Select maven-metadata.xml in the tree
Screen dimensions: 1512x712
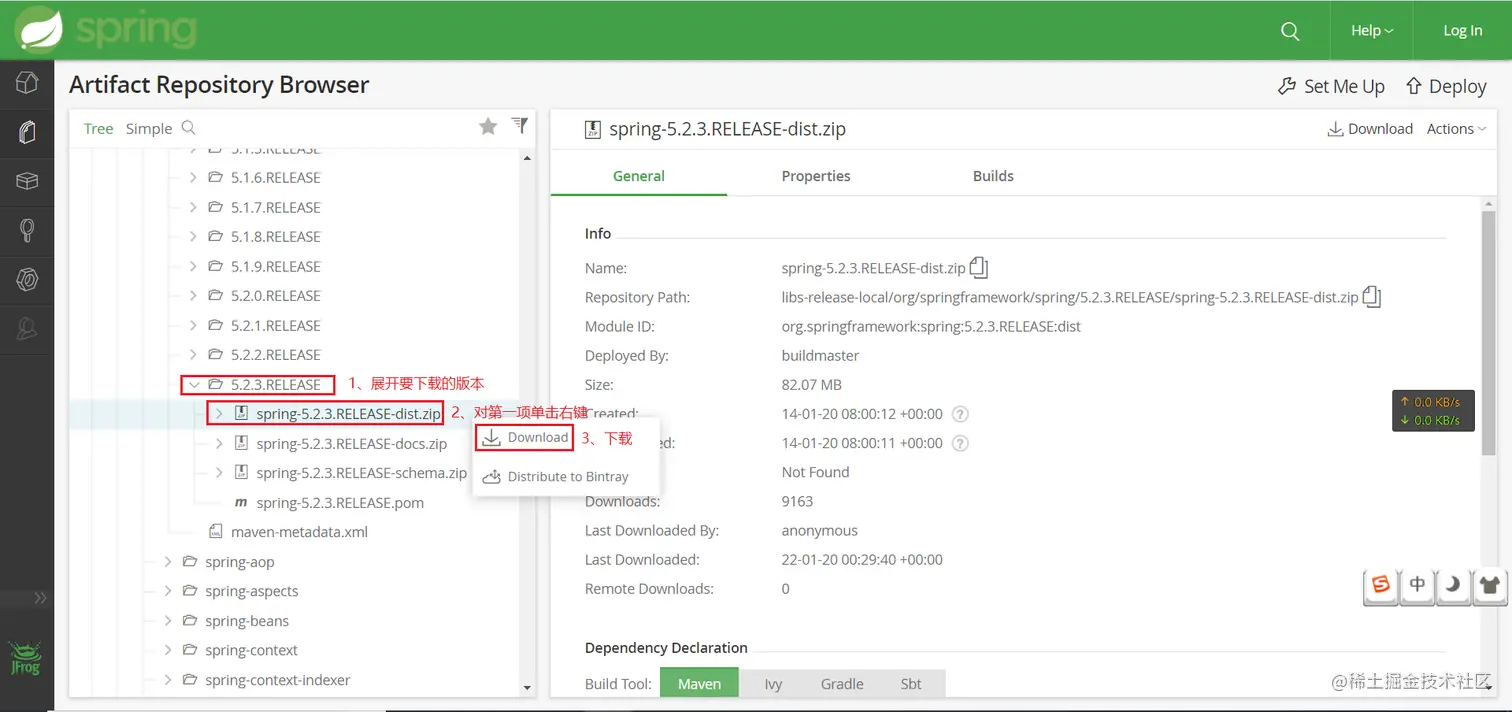point(299,532)
